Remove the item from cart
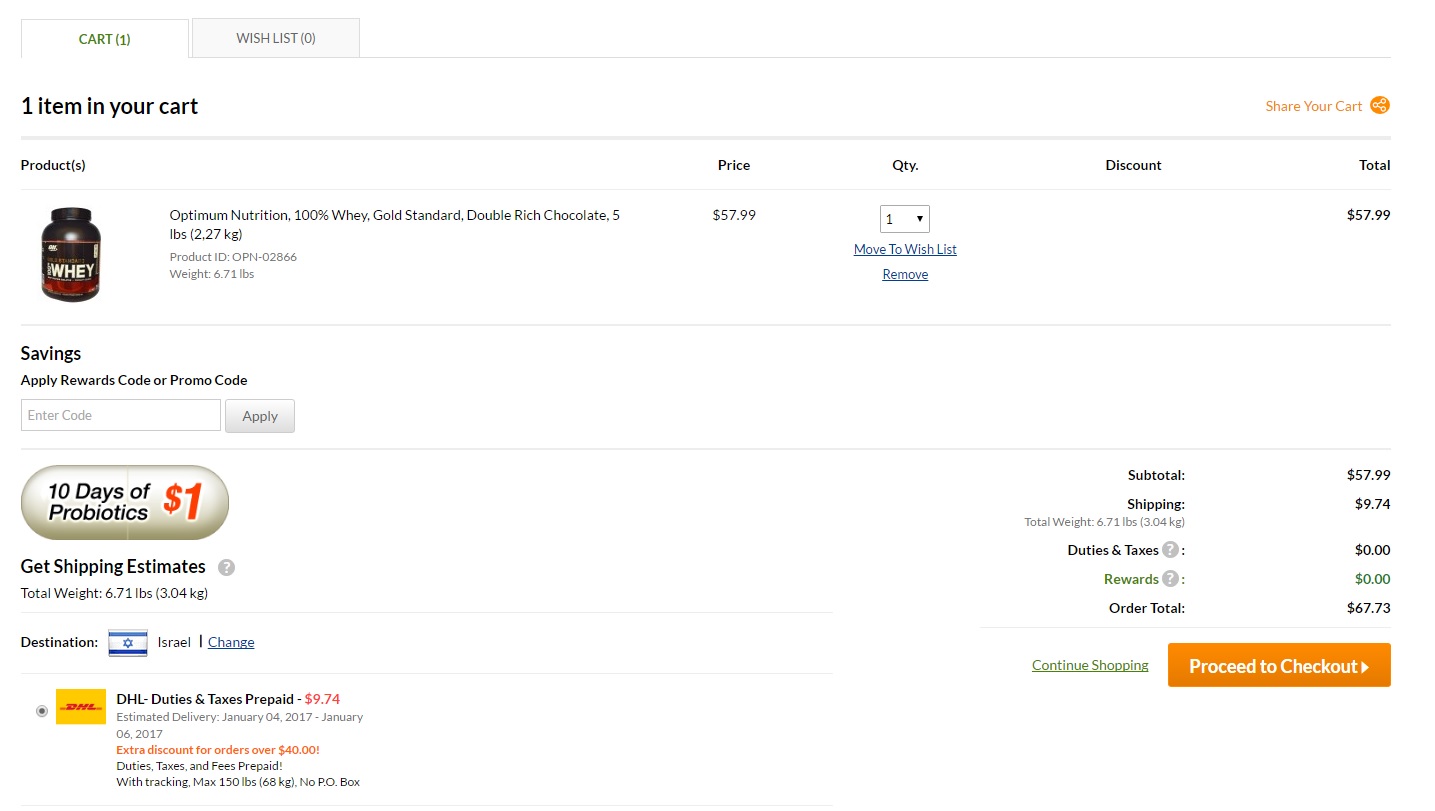Image resolution: width=1435 pixels, height=811 pixels. click(x=905, y=274)
